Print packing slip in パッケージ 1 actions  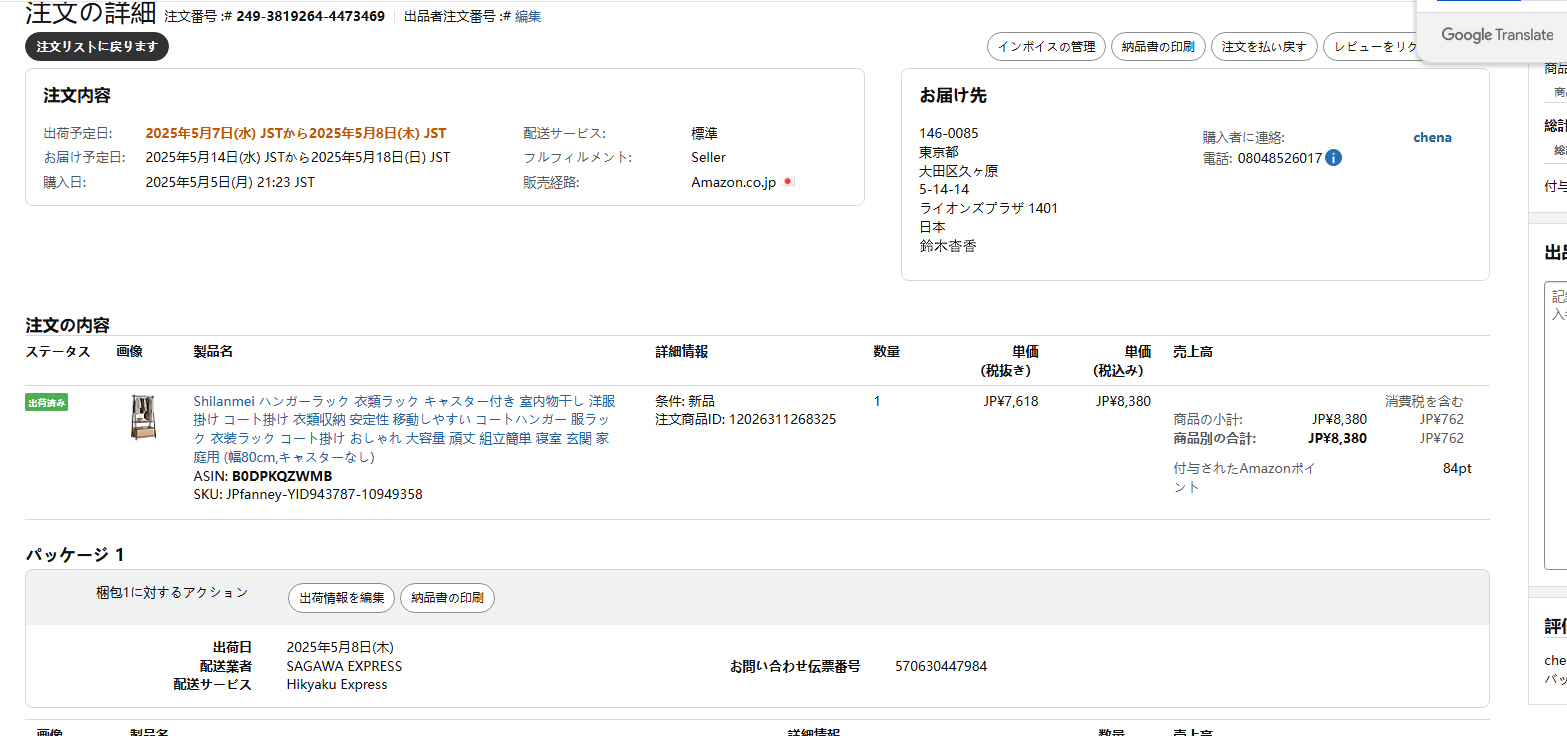click(x=447, y=598)
